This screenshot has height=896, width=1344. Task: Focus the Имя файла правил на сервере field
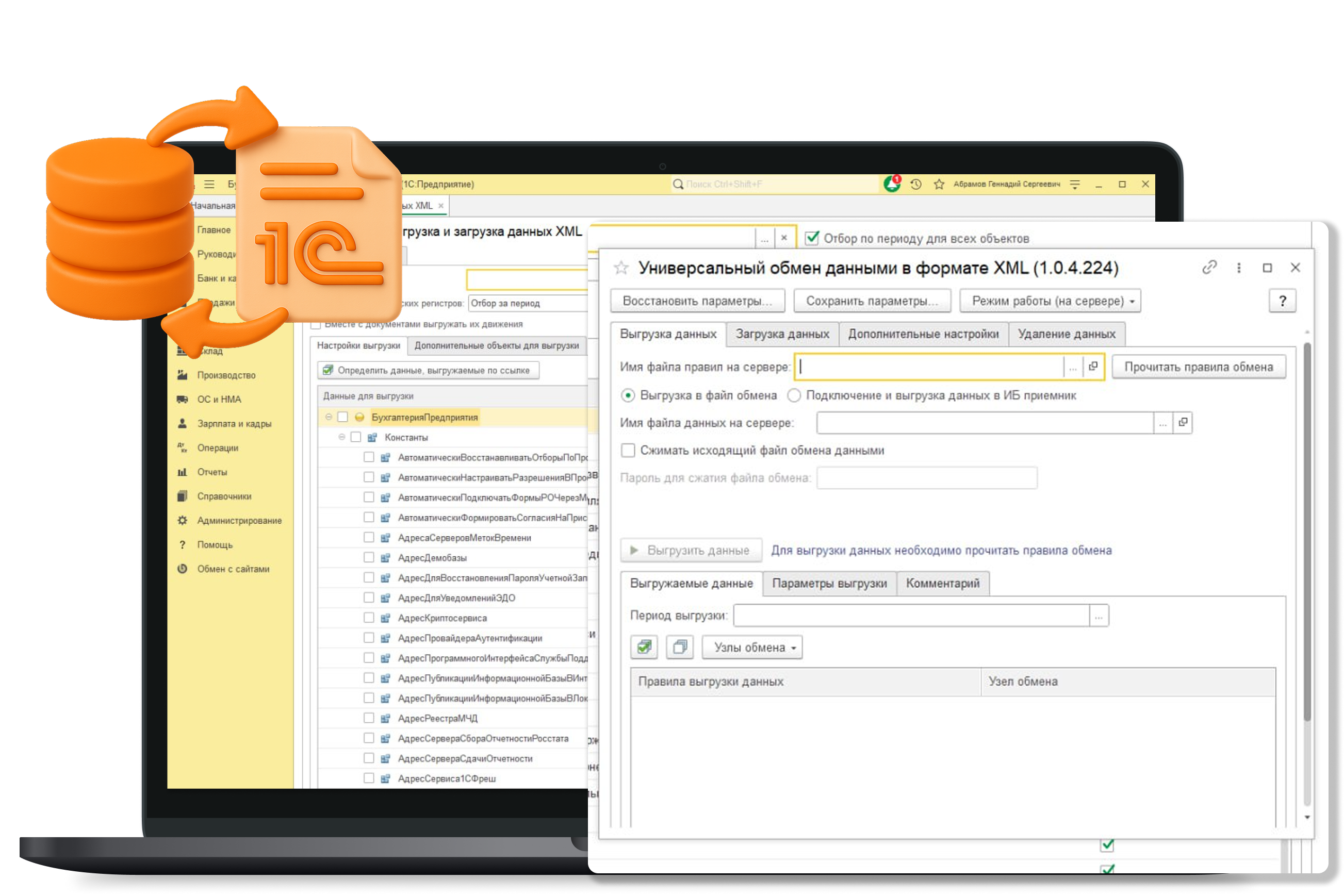tap(929, 367)
